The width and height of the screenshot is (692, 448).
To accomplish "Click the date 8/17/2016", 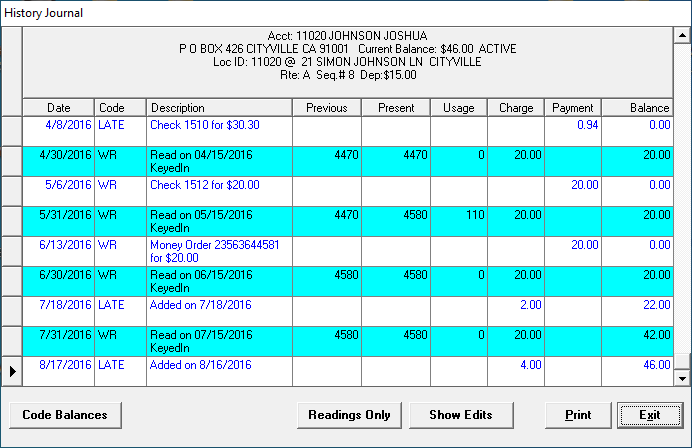I will point(65,365).
